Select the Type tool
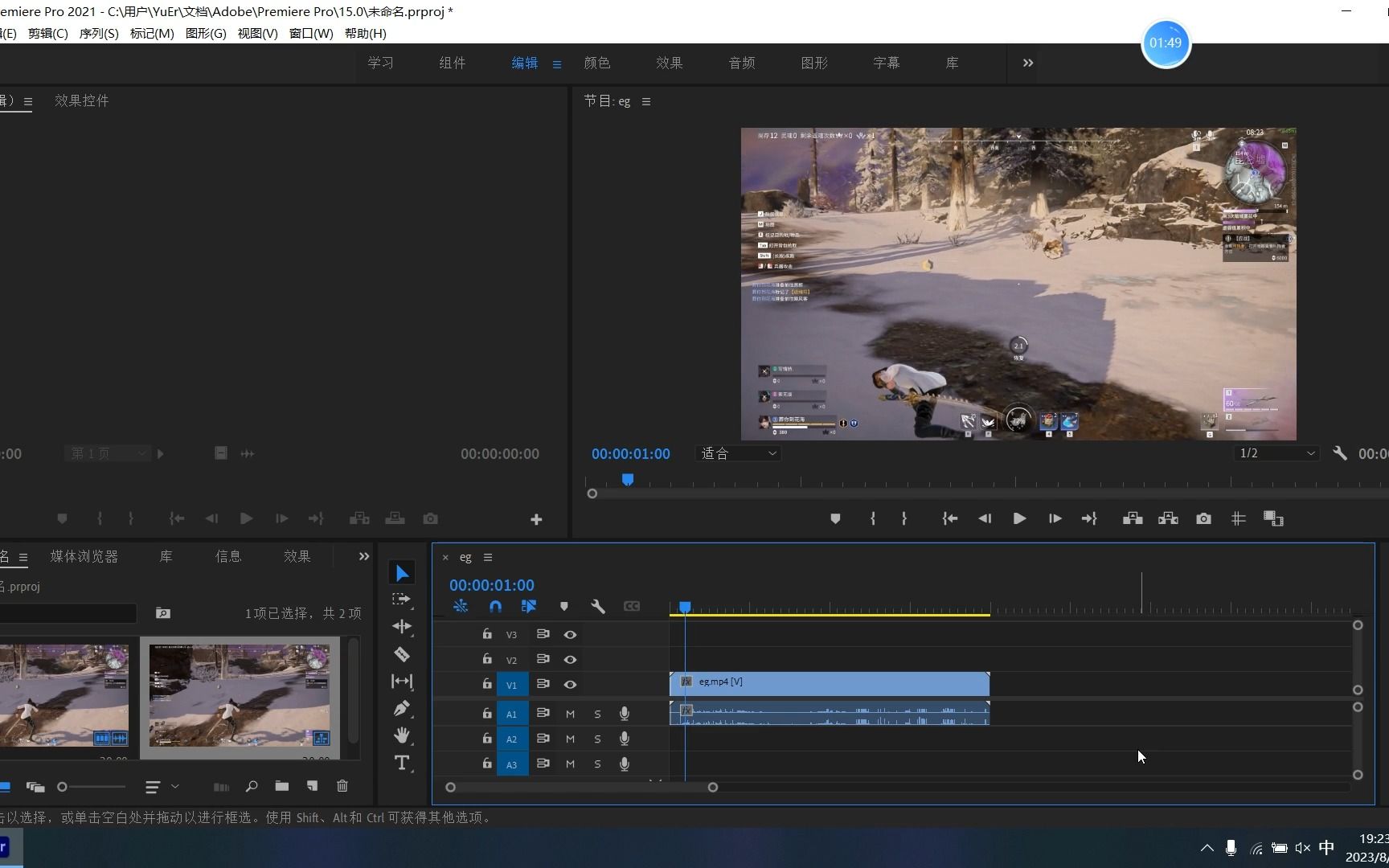 [x=402, y=763]
